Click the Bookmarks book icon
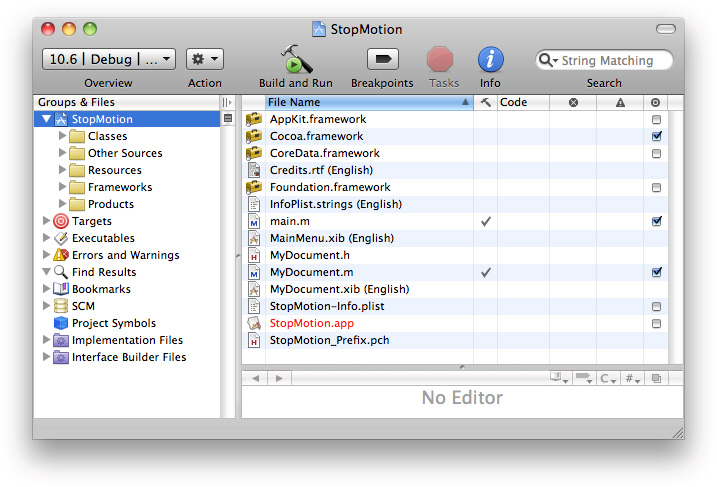Image resolution: width=717 pixels, height=487 pixels. click(61, 289)
